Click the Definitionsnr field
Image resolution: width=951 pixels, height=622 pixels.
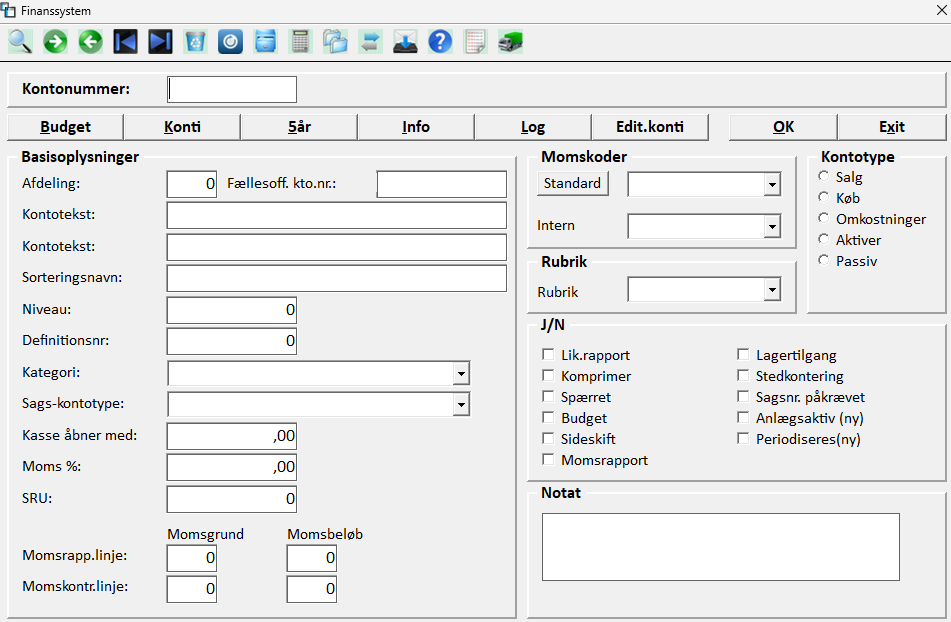pos(232,341)
